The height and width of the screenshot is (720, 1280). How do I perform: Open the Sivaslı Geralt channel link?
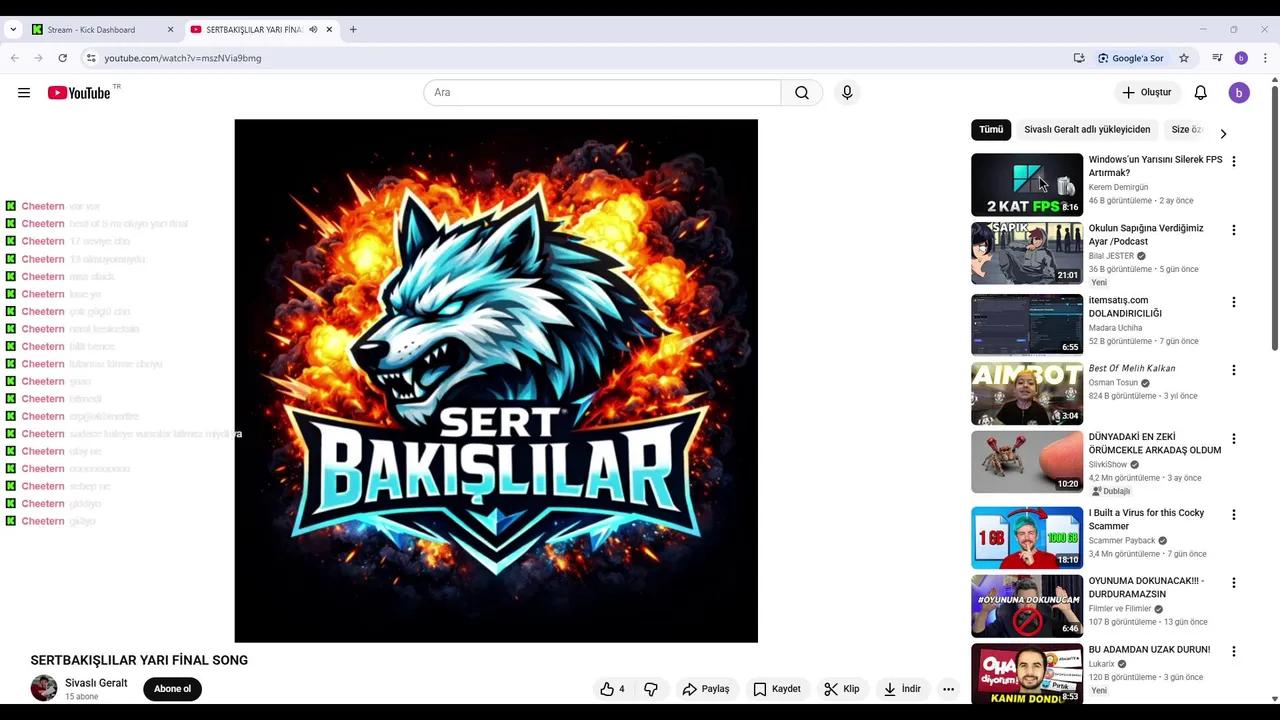tap(96, 682)
